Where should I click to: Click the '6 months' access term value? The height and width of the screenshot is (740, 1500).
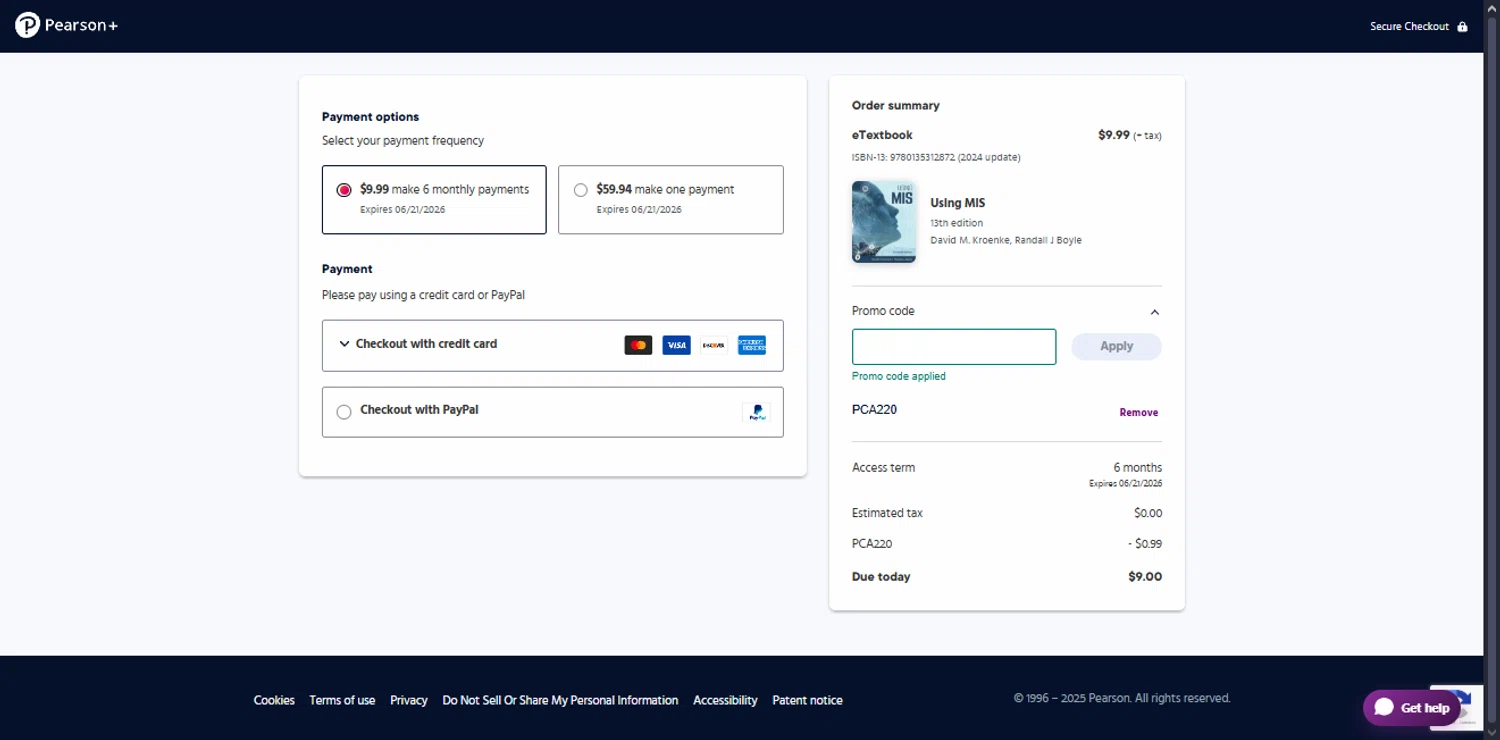pyautogui.click(x=1138, y=468)
